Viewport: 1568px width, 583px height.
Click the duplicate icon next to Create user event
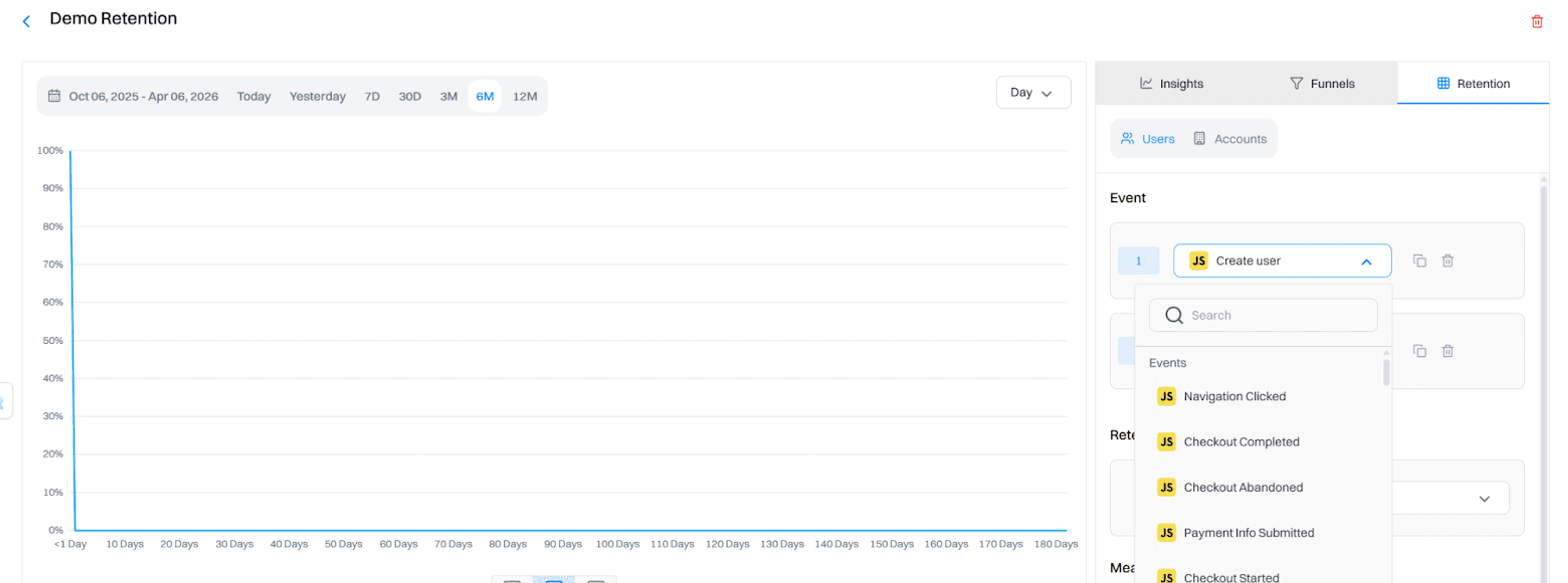(x=1420, y=260)
